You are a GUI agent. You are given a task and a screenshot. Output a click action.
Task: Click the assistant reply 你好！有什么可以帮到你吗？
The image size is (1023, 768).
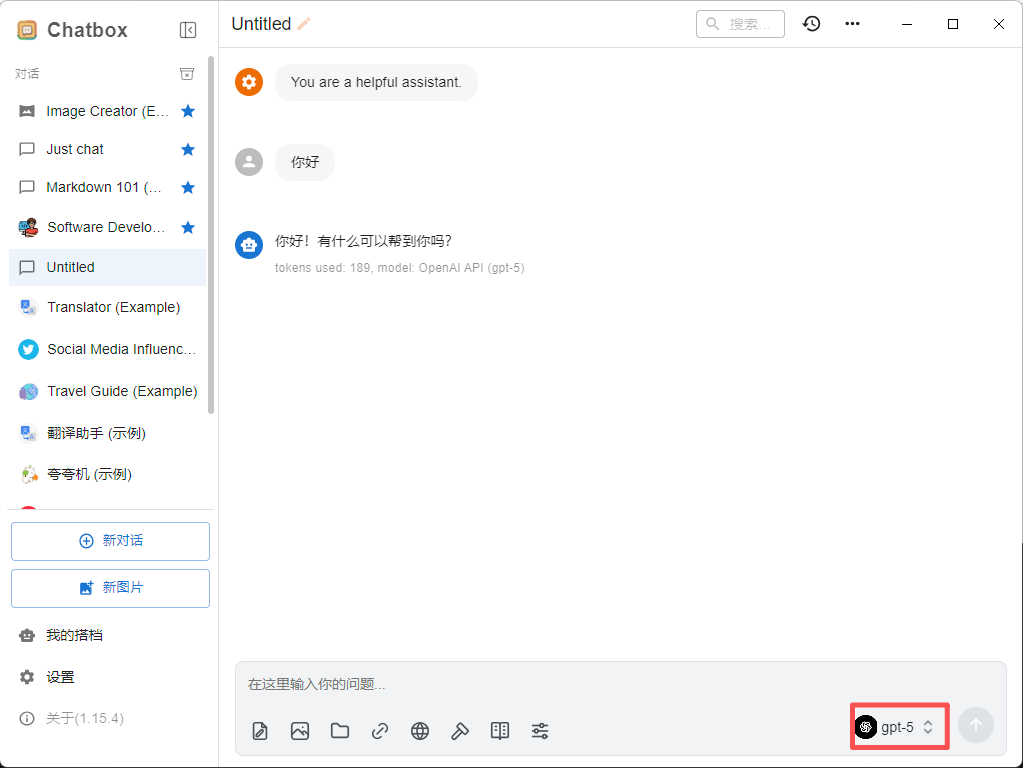click(x=363, y=241)
